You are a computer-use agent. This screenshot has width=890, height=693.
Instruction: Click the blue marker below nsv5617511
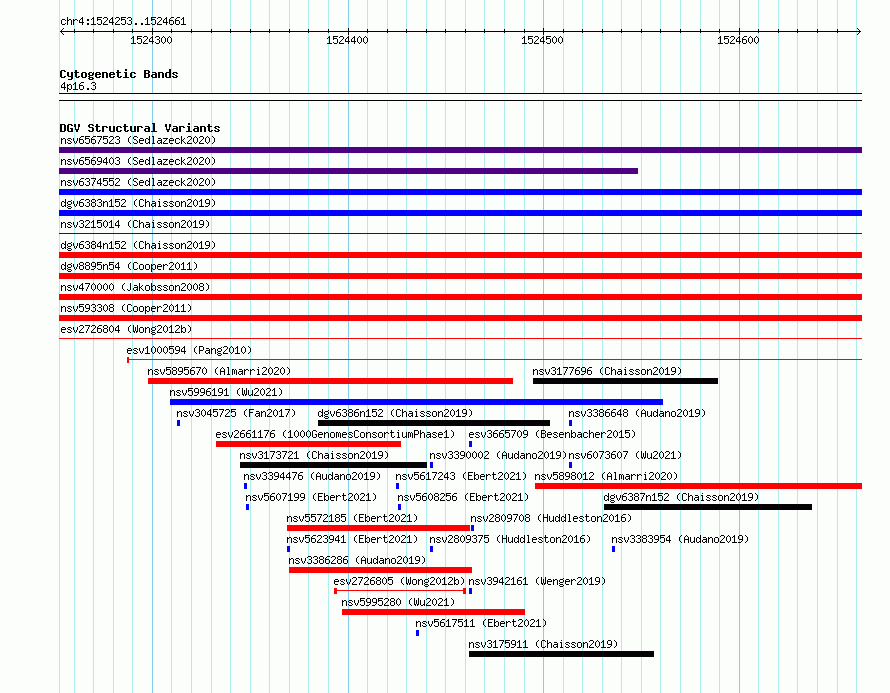[418, 633]
